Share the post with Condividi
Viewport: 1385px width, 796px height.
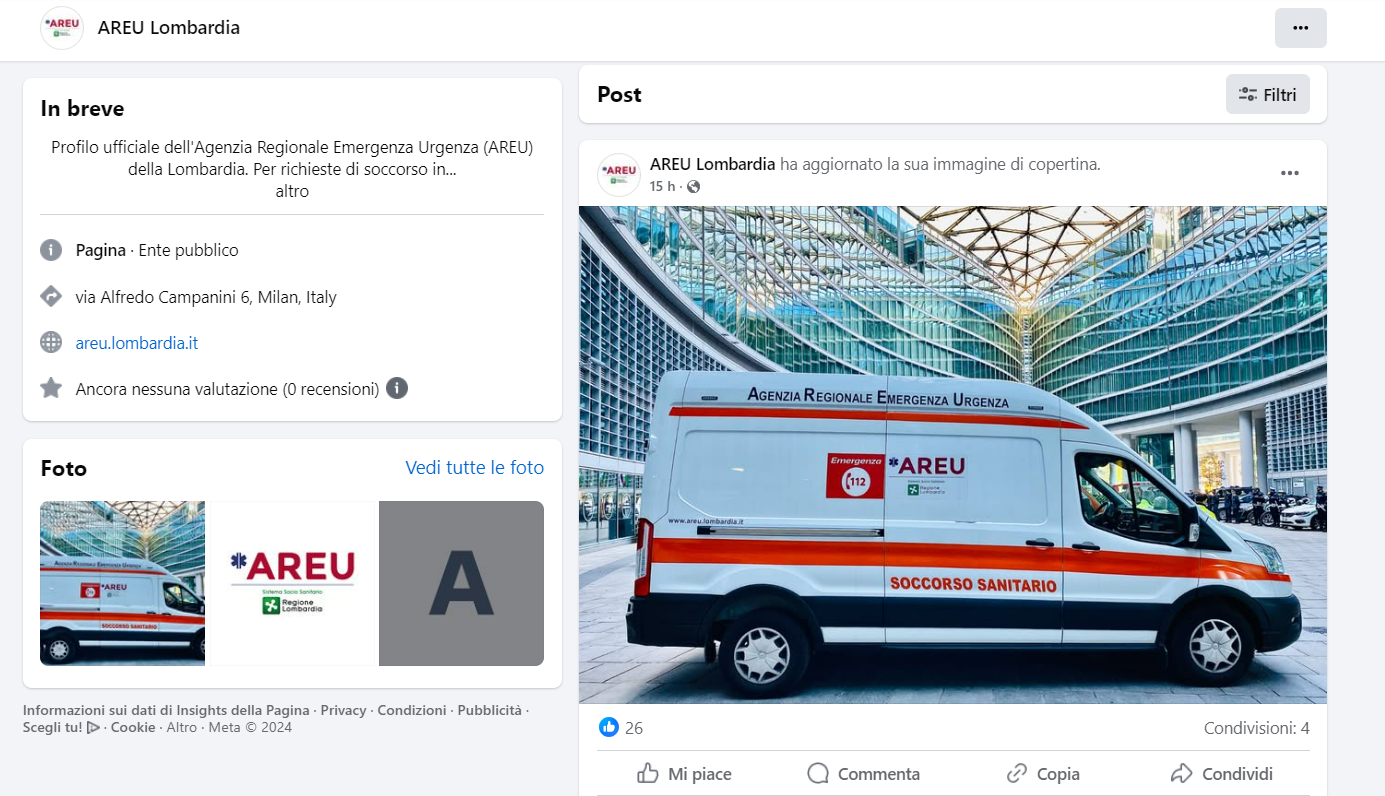1221,773
